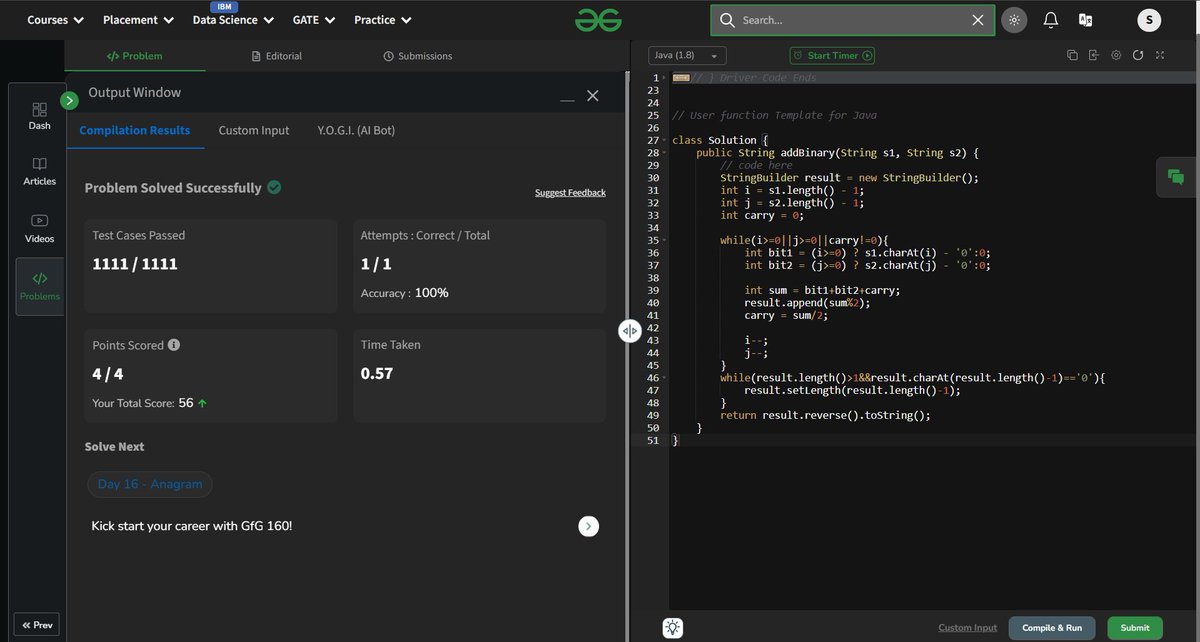Viewport: 1200px width, 642px height.
Task: Switch to the Problem tab
Action: [134, 56]
